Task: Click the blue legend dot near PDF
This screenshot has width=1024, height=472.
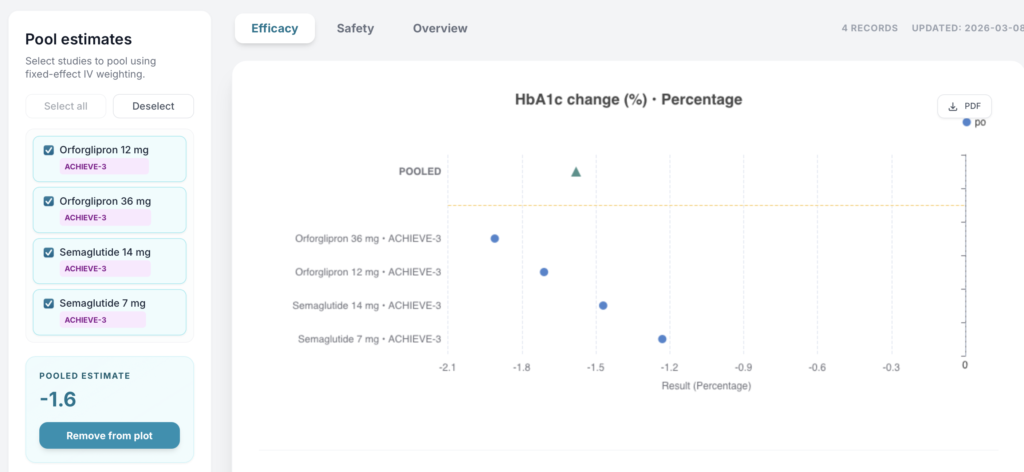Action: tap(966, 122)
